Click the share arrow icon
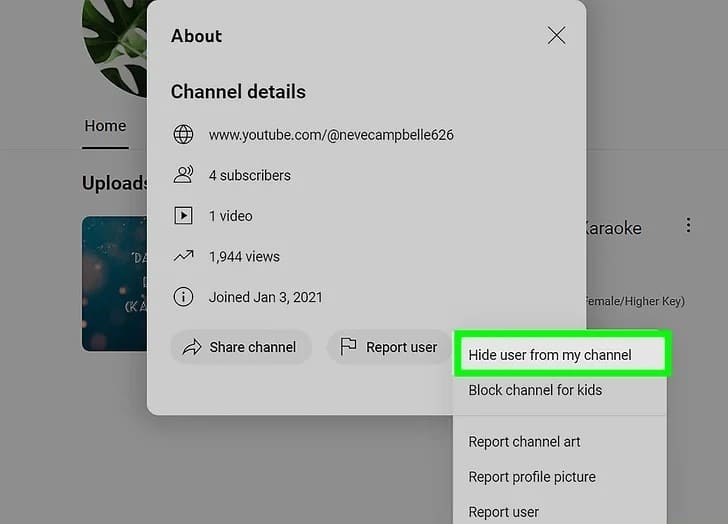Image resolution: width=728 pixels, height=524 pixels. 191,347
